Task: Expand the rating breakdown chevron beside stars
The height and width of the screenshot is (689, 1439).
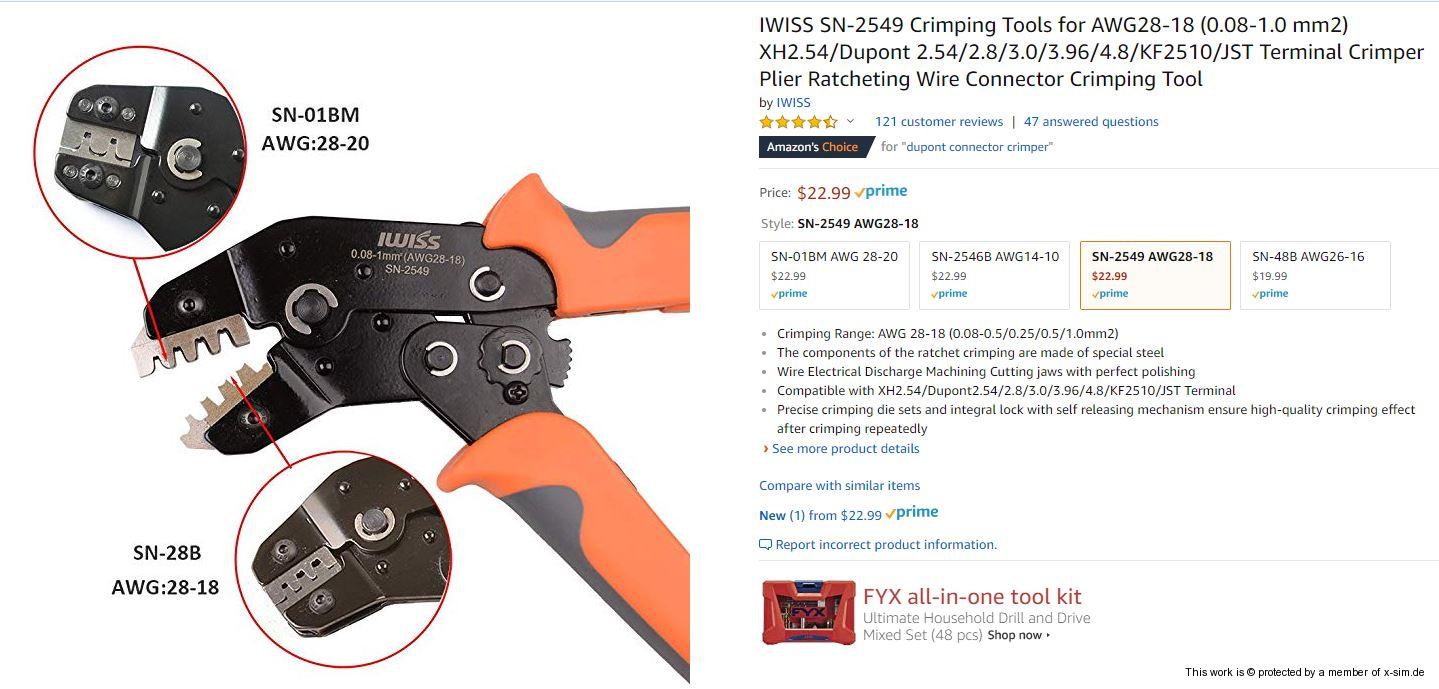Action: tap(850, 121)
